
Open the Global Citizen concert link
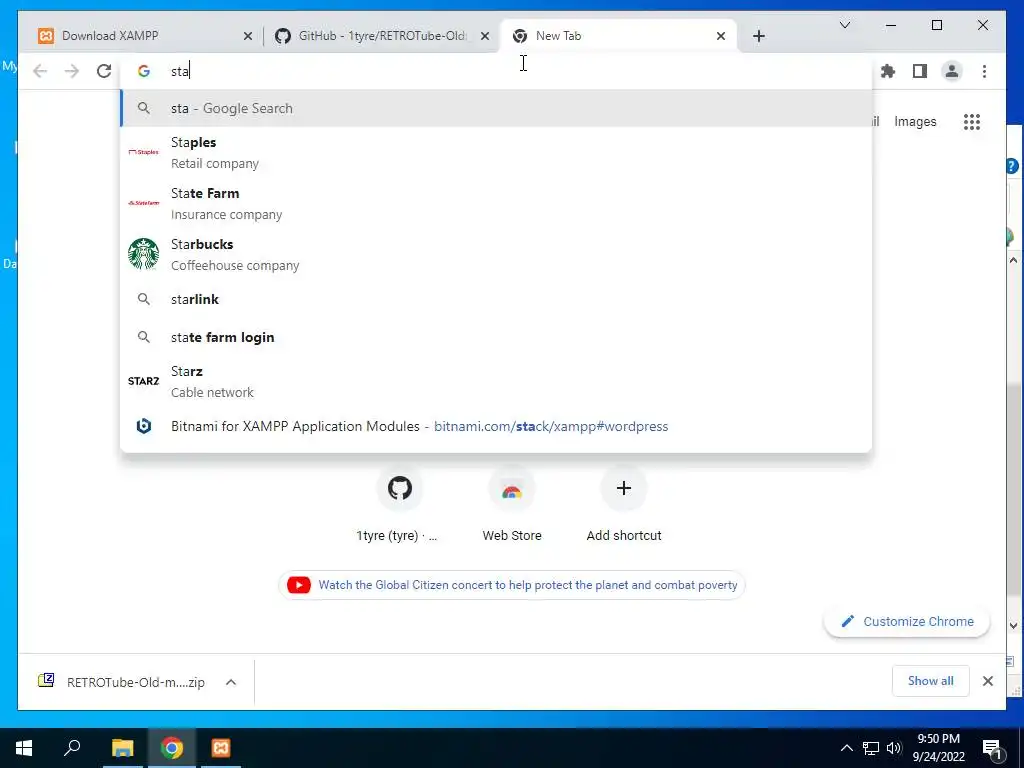[x=528, y=584]
